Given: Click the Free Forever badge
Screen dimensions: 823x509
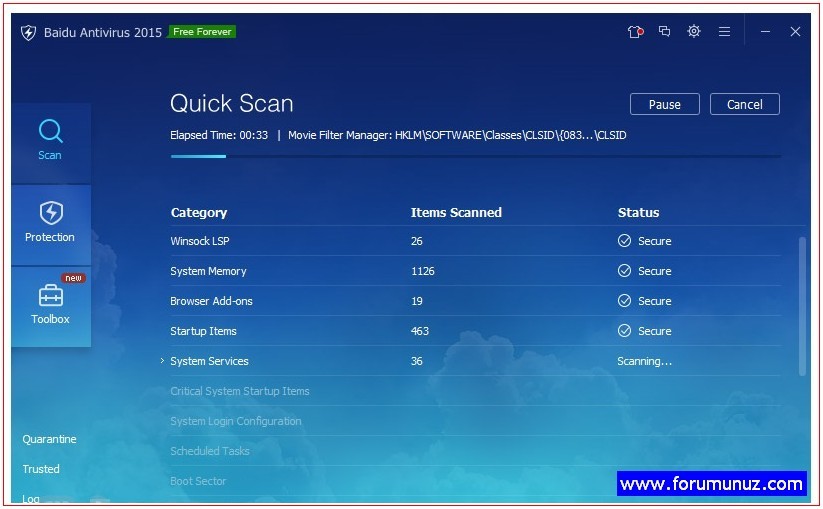Looking at the screenshot, I should pyautogui.click(x=202, y=32).
